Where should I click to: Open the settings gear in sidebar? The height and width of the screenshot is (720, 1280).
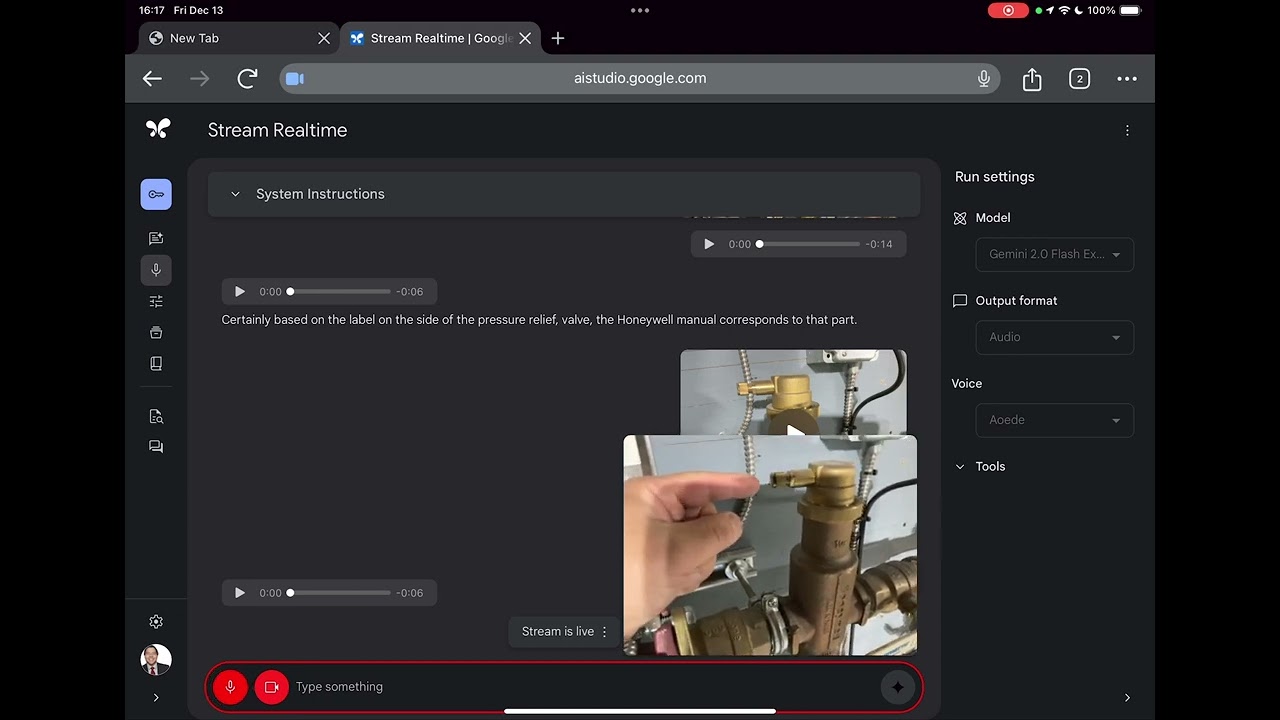pos(156,621)
